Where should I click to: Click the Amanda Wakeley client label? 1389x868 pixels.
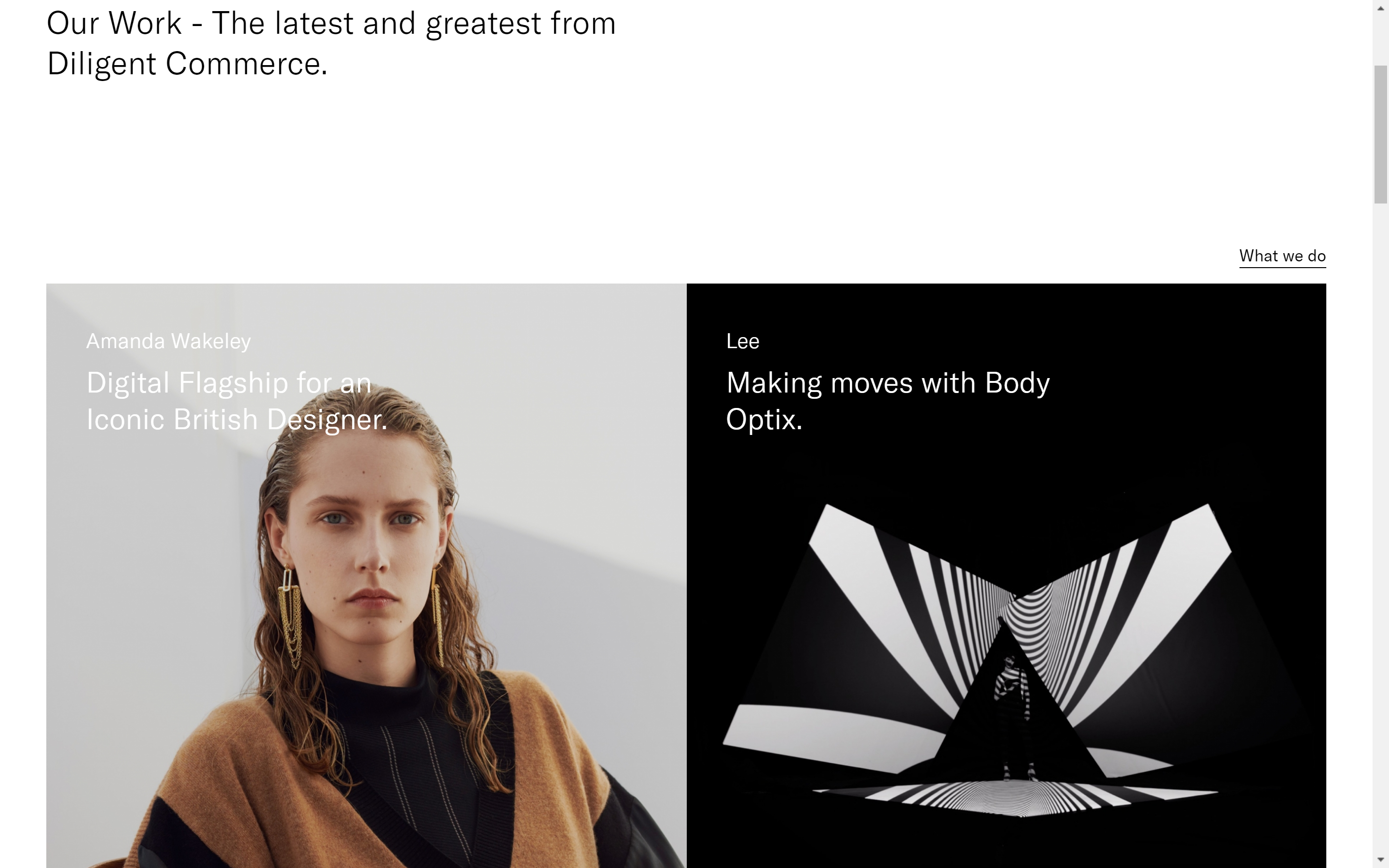coord(168,341)
